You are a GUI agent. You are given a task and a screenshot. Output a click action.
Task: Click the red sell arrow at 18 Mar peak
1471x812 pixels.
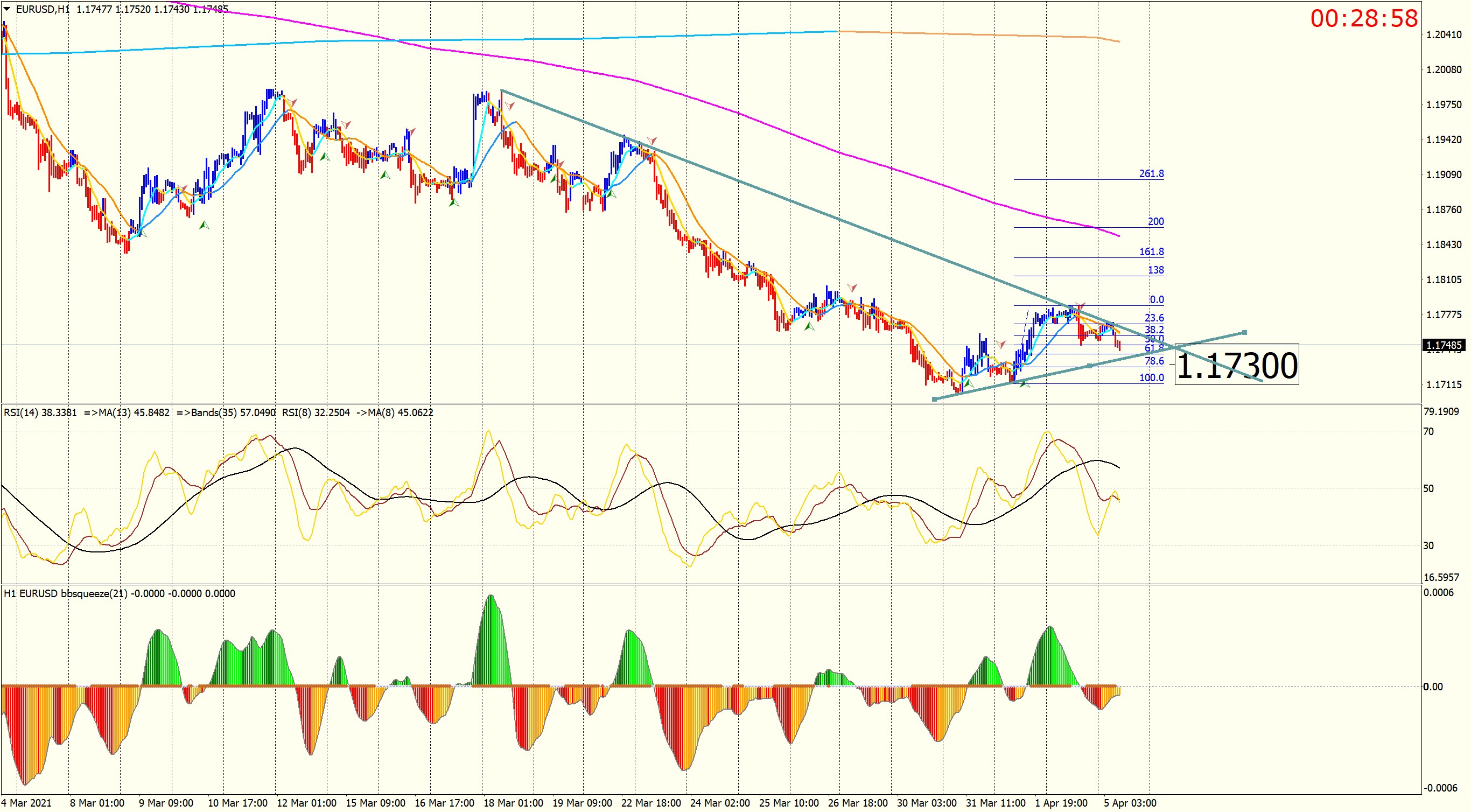click(x=509, y=106)
